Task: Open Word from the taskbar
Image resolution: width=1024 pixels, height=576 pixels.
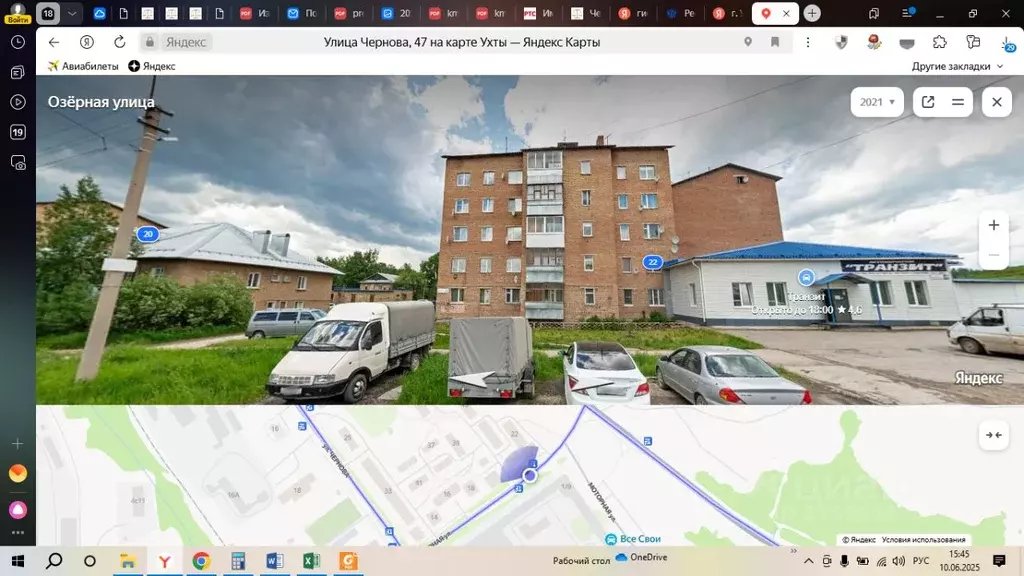Action: pos(275,561)
